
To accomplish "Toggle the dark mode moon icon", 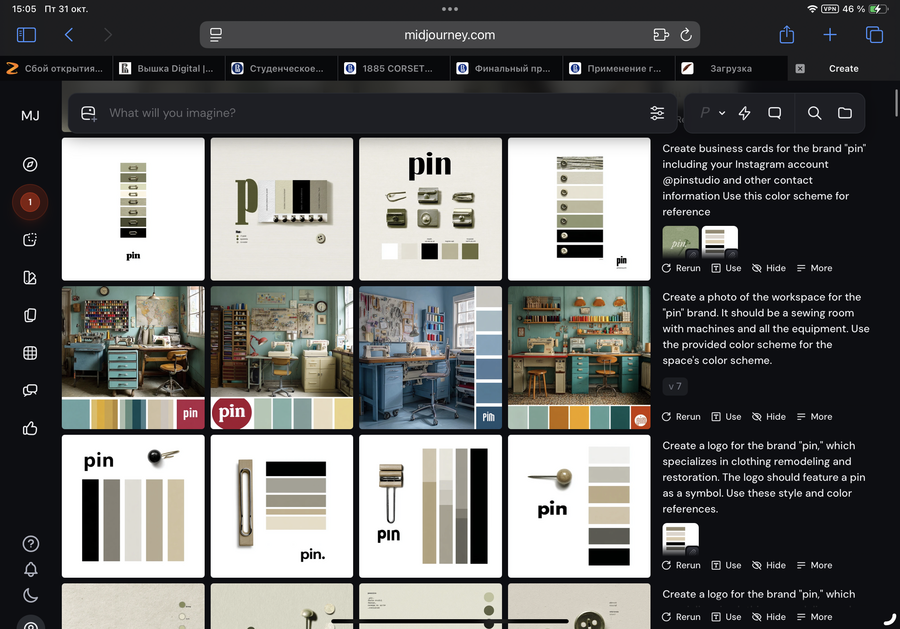I will (x=30, y=595).
